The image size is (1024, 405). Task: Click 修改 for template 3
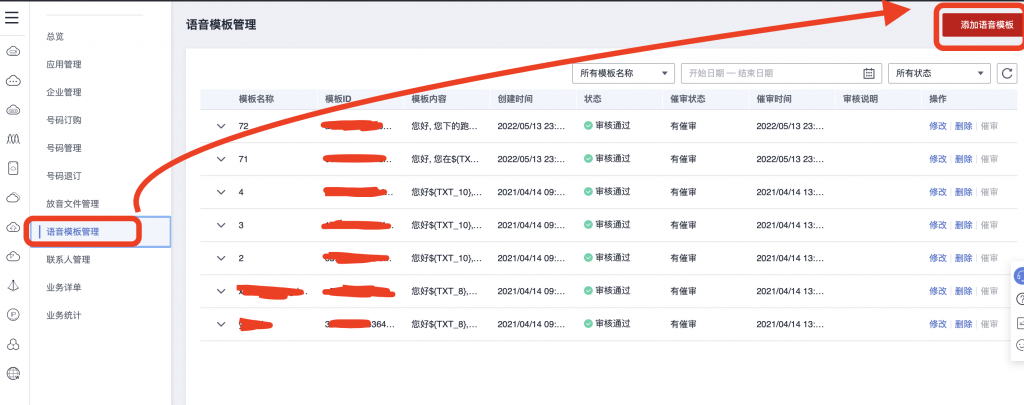coord(937,225)
